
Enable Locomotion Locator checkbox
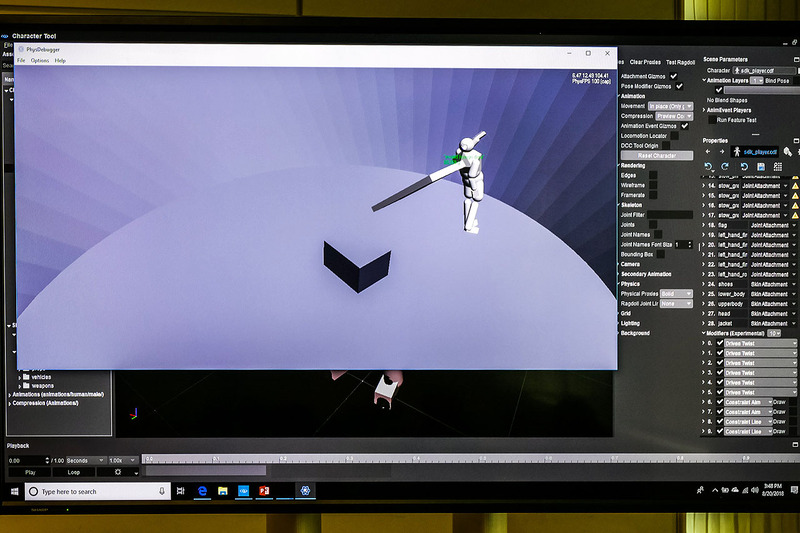[674, 136]
